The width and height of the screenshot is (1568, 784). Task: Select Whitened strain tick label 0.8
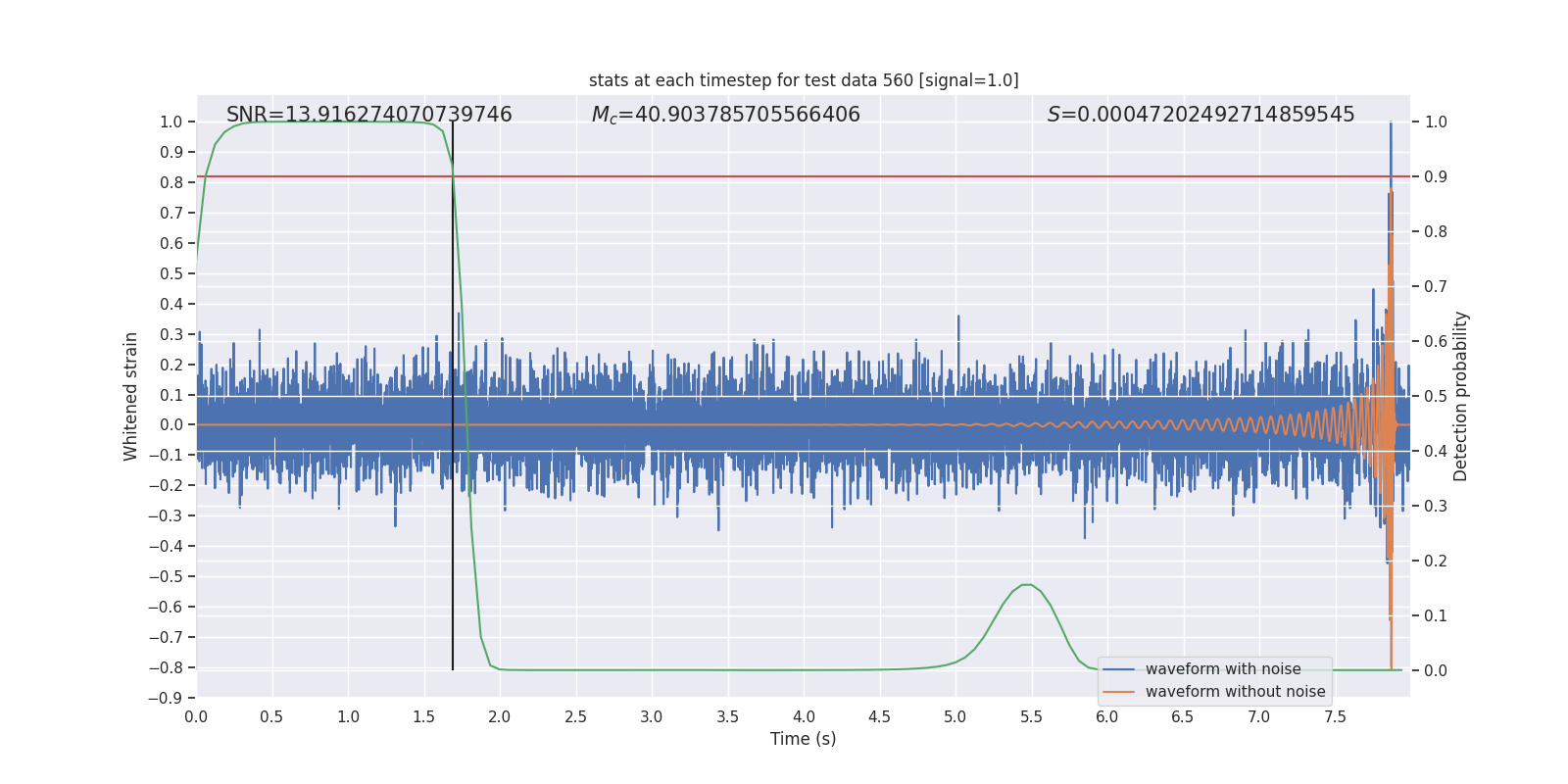[171, 182]
